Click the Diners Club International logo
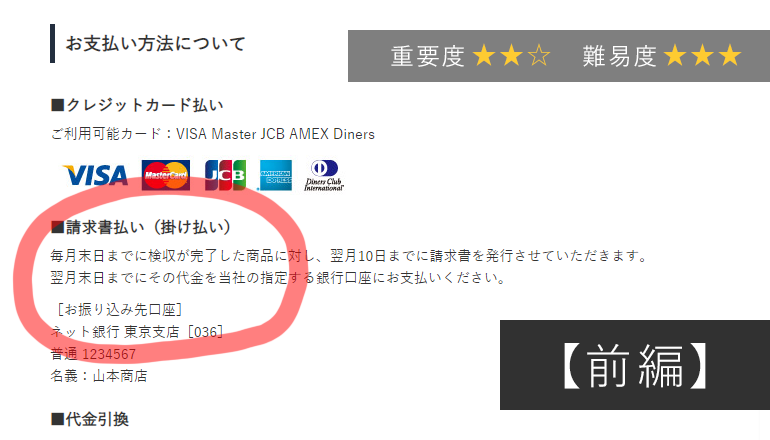The image size is (770, 440). point(324,175)
